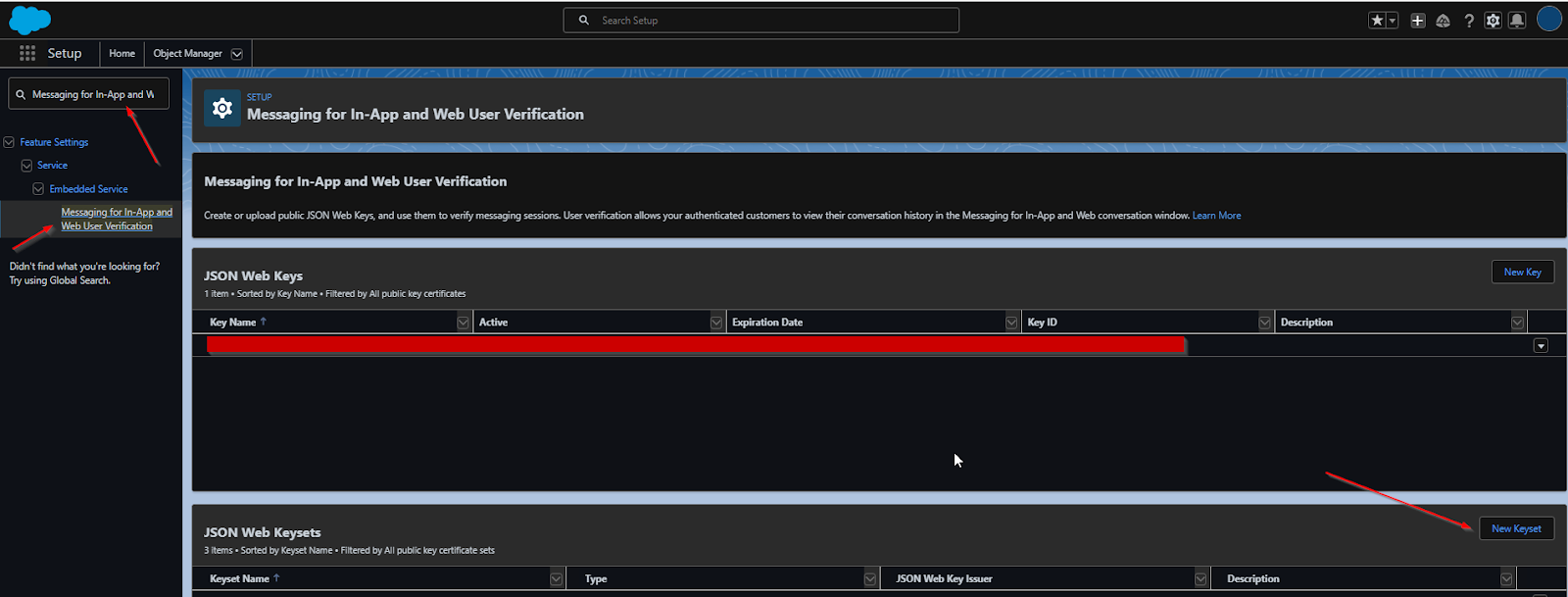Click the New Keyset button
1568x597 pixels.
(x=1516, y=529)
